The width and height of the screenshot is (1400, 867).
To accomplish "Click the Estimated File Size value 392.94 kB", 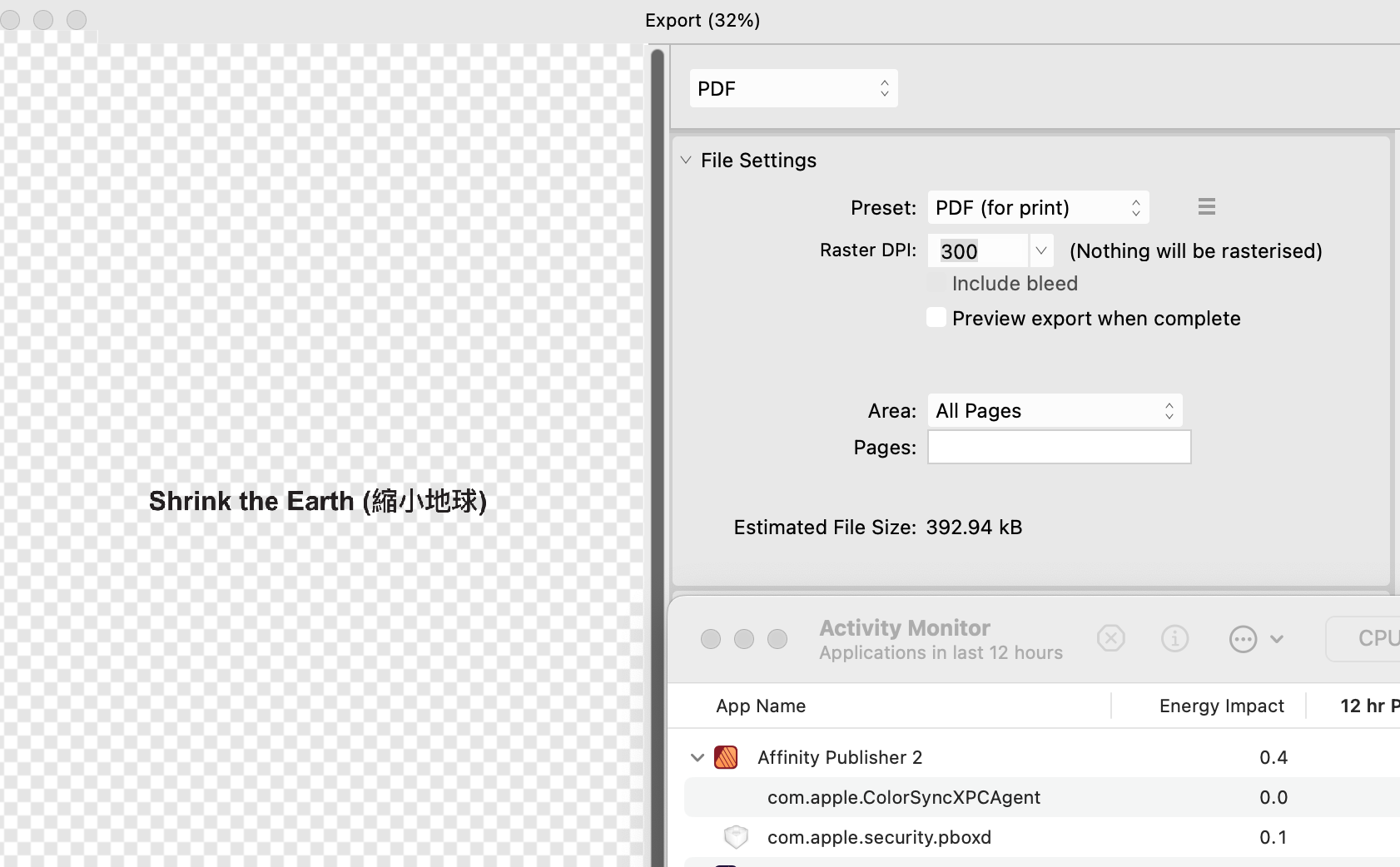I will pos(974,527).
